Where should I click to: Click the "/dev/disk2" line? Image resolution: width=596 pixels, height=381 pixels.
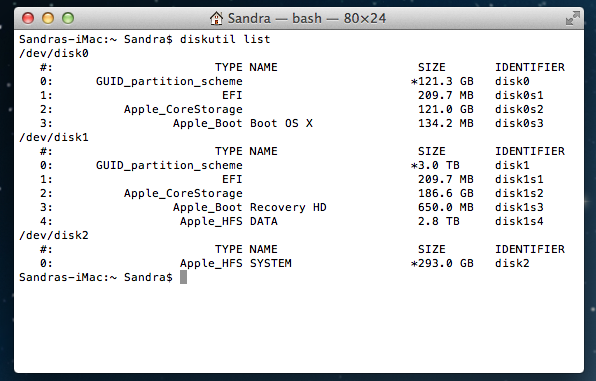[54, 235]
